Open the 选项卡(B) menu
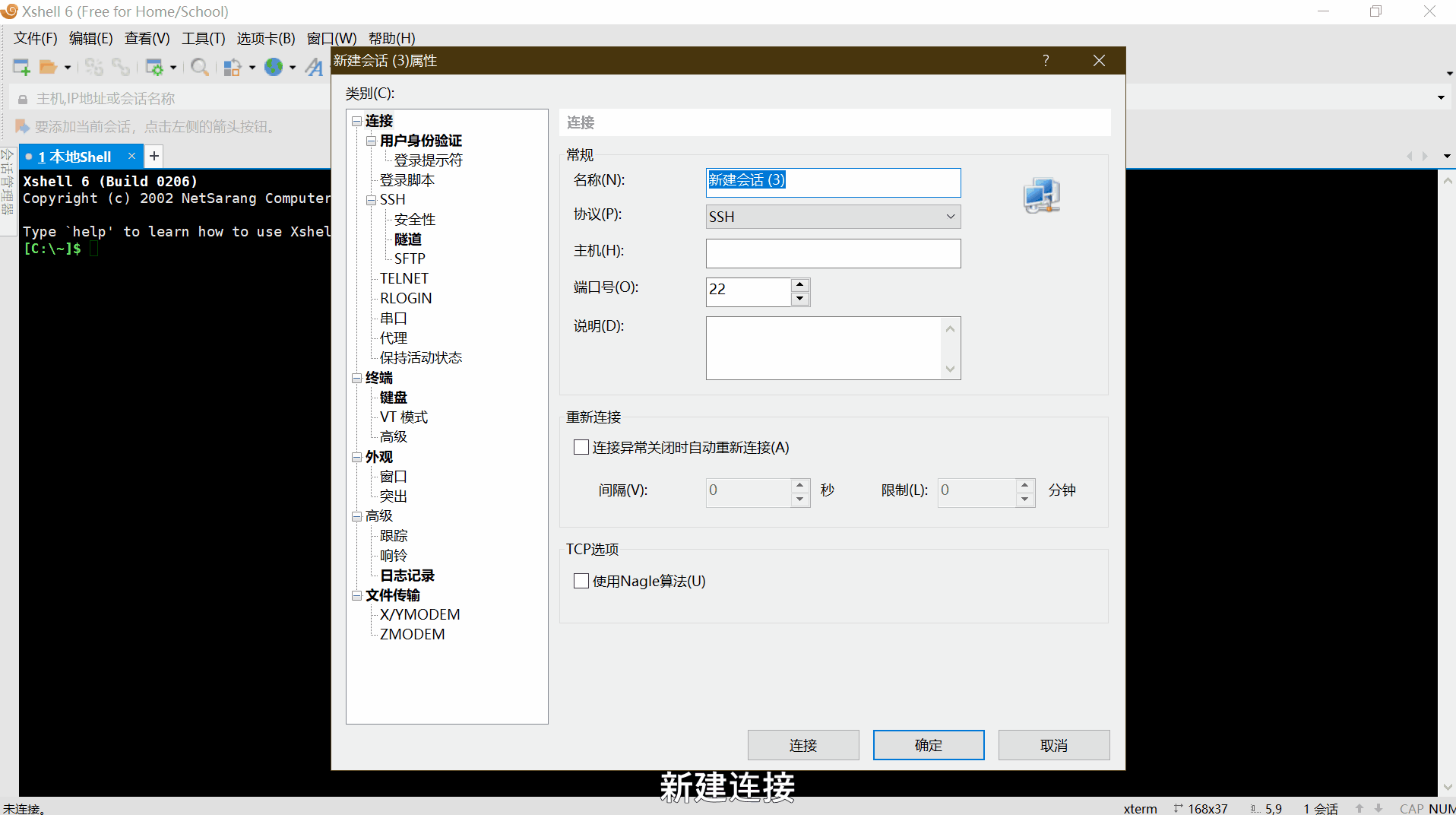The image size is (1456, 815). coord(266,38)
